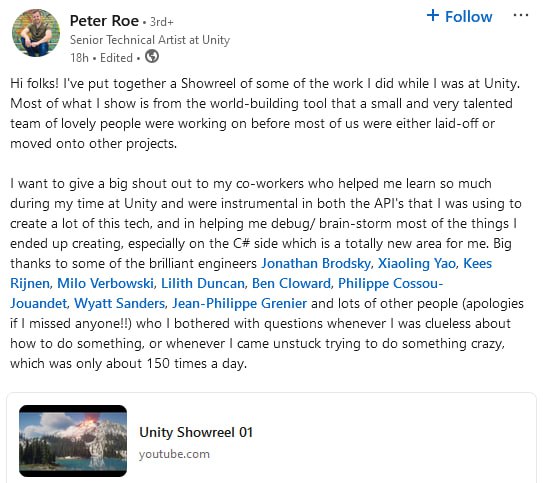Open Jonathan Brodsky's profile

tap(316, 263)
